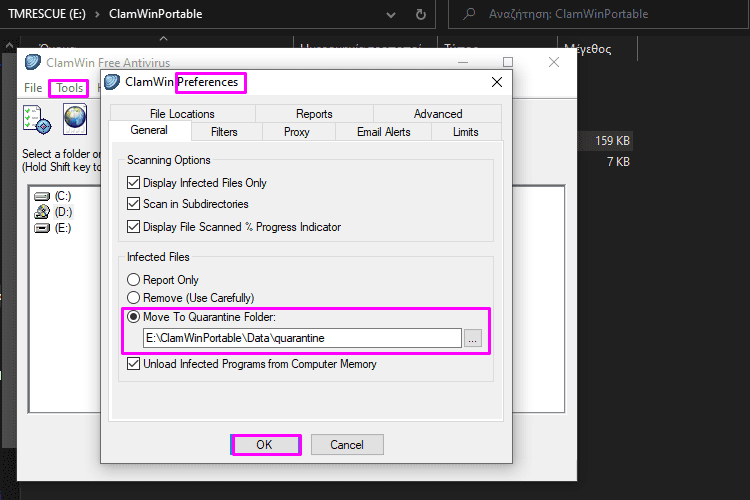Toggle Unload Infected Programs from Computer Memory
The image size is (750, 500).
(133, 363)
